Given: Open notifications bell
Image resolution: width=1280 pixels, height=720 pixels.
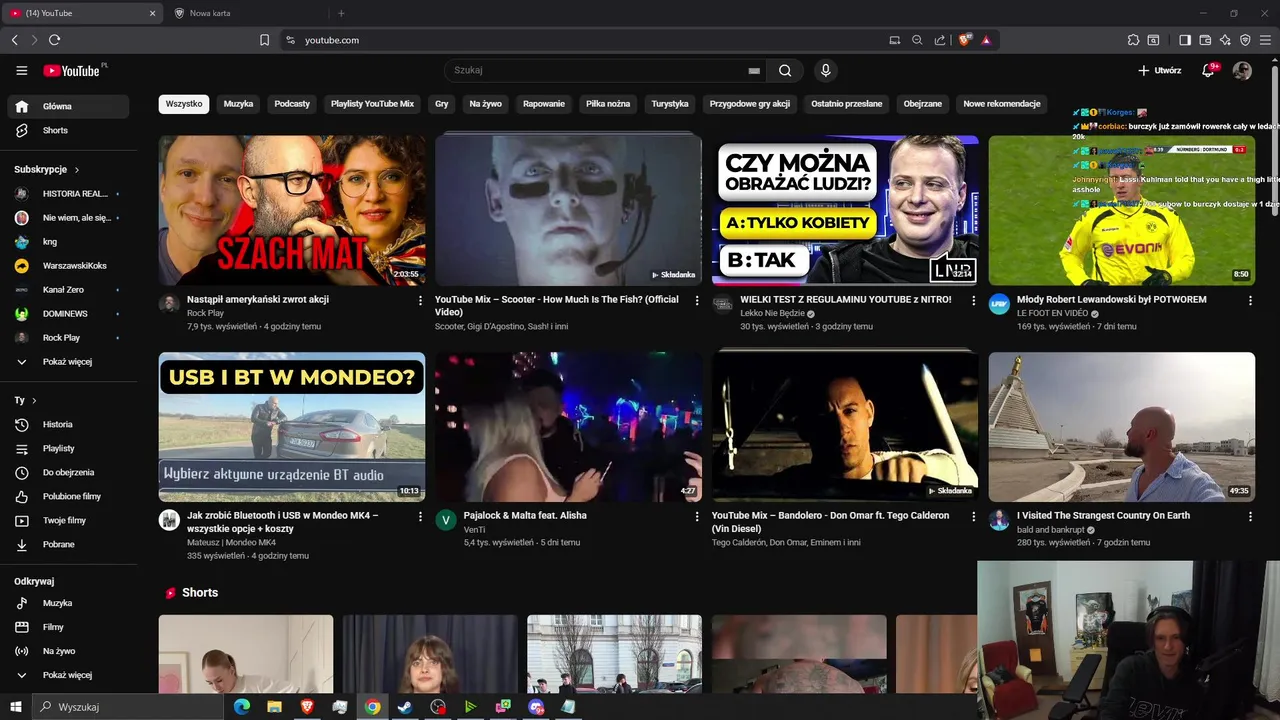Looking at the screenshot, I should point(1208,71).
